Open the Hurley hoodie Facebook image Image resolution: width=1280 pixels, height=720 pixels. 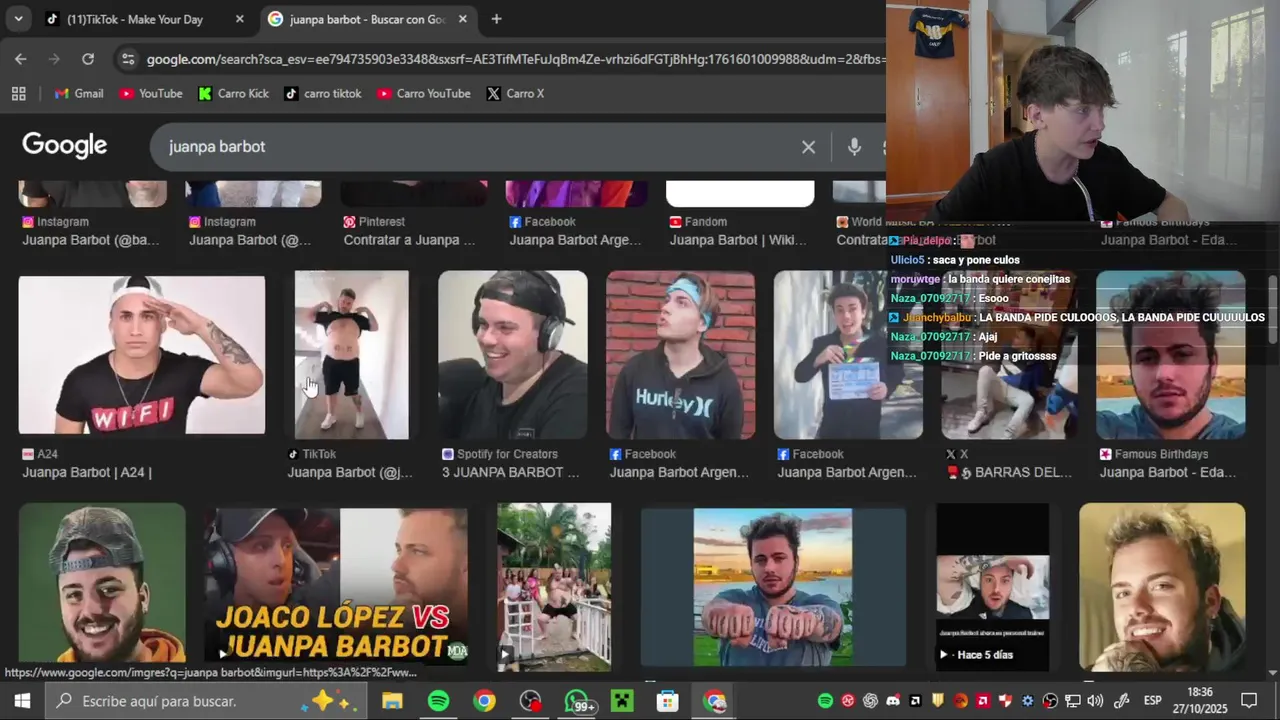pos(681,355)
